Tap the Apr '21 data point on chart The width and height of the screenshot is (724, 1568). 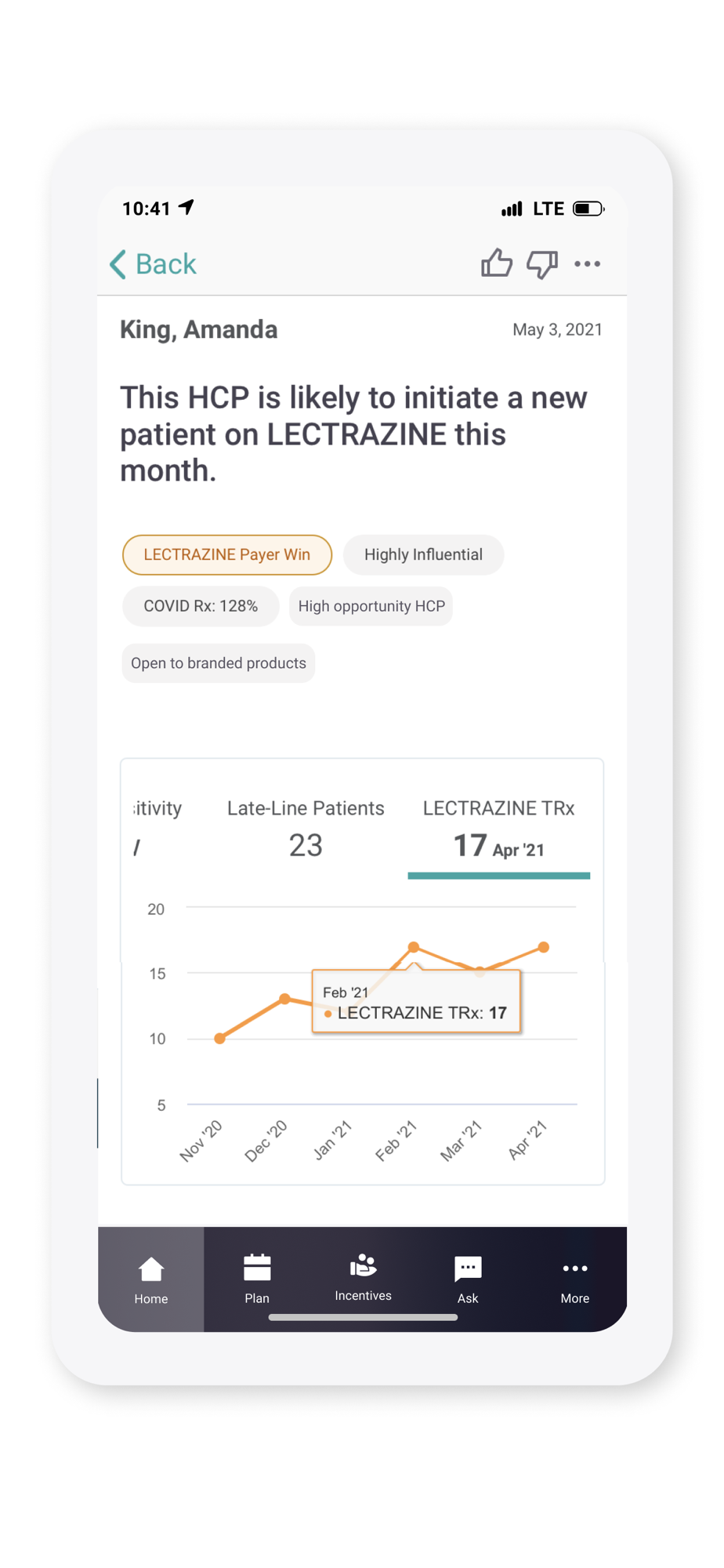[544, 947]
